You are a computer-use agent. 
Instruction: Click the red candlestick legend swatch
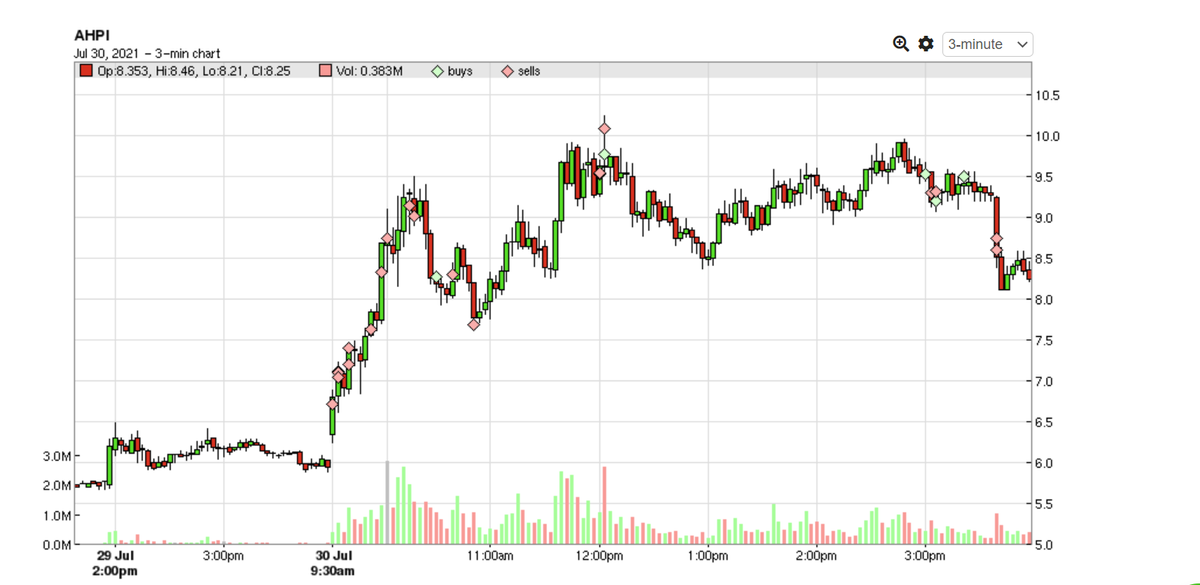tap(86, 71)
